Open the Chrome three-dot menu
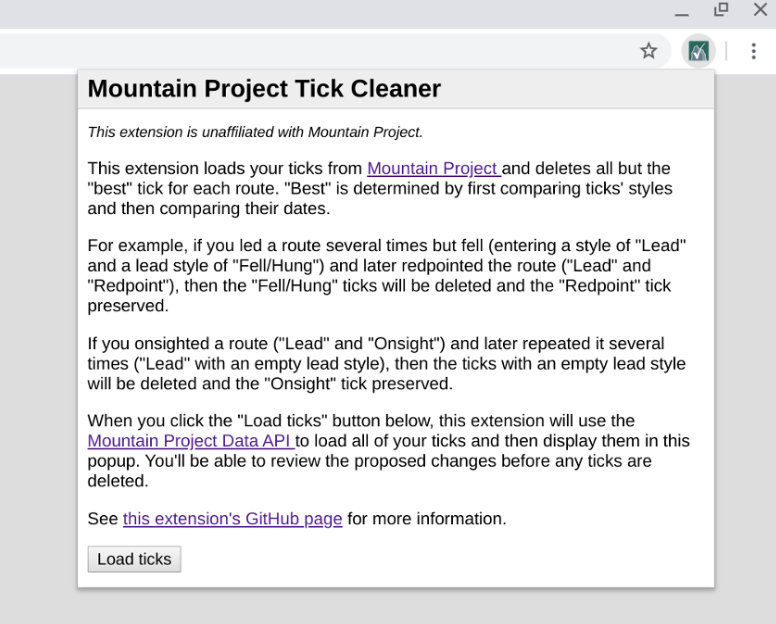 tap(753, 51)
